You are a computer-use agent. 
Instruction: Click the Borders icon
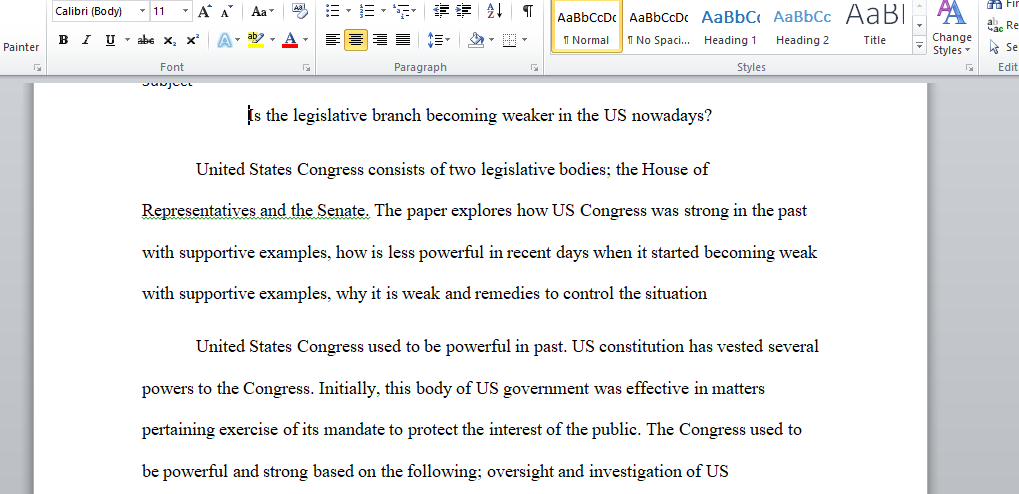pos(510,40)
